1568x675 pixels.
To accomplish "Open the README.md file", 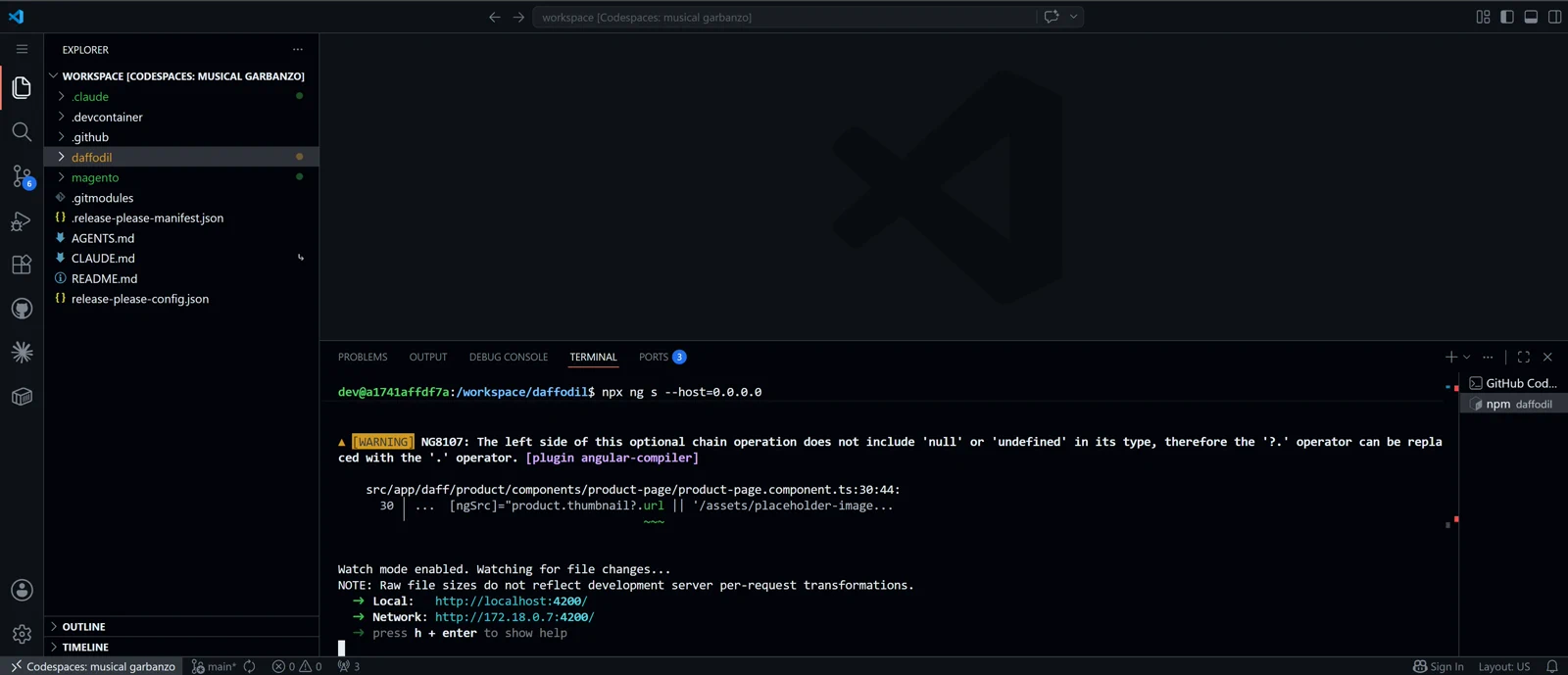I will [x=181, y=278].
